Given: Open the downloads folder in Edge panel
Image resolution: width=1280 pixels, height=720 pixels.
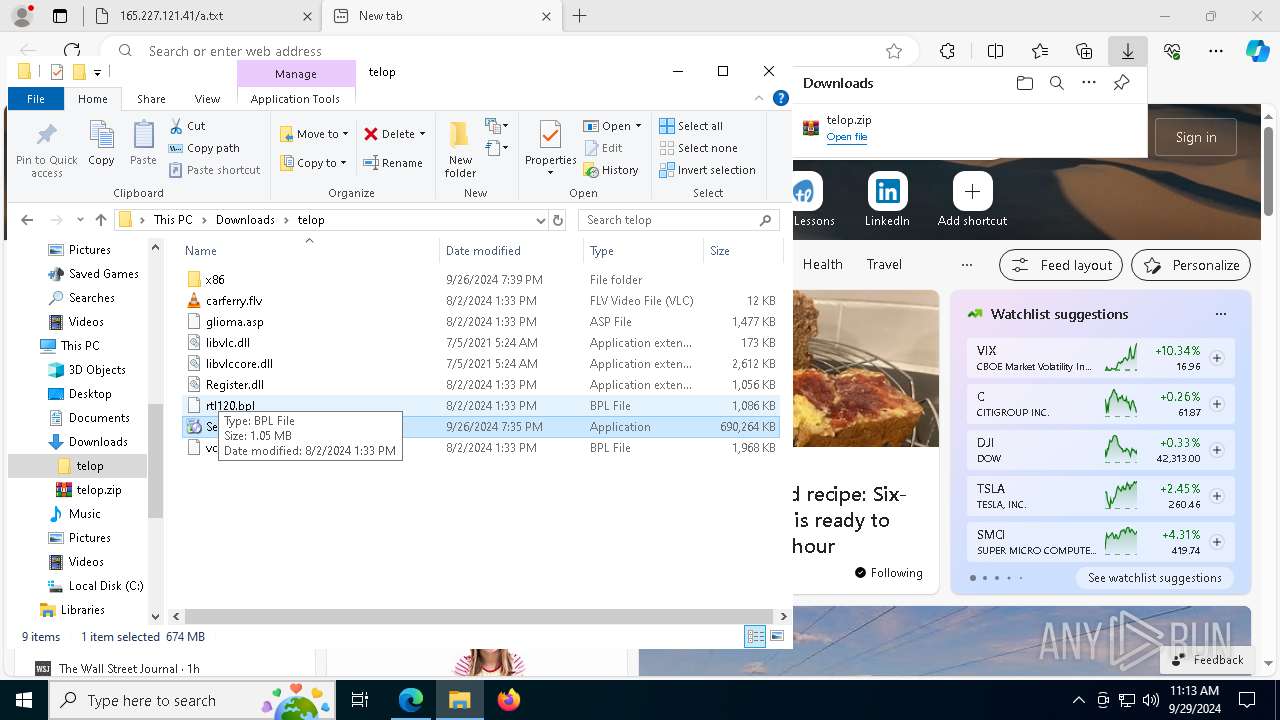Looking at the screenshot, I should 1024,83.
